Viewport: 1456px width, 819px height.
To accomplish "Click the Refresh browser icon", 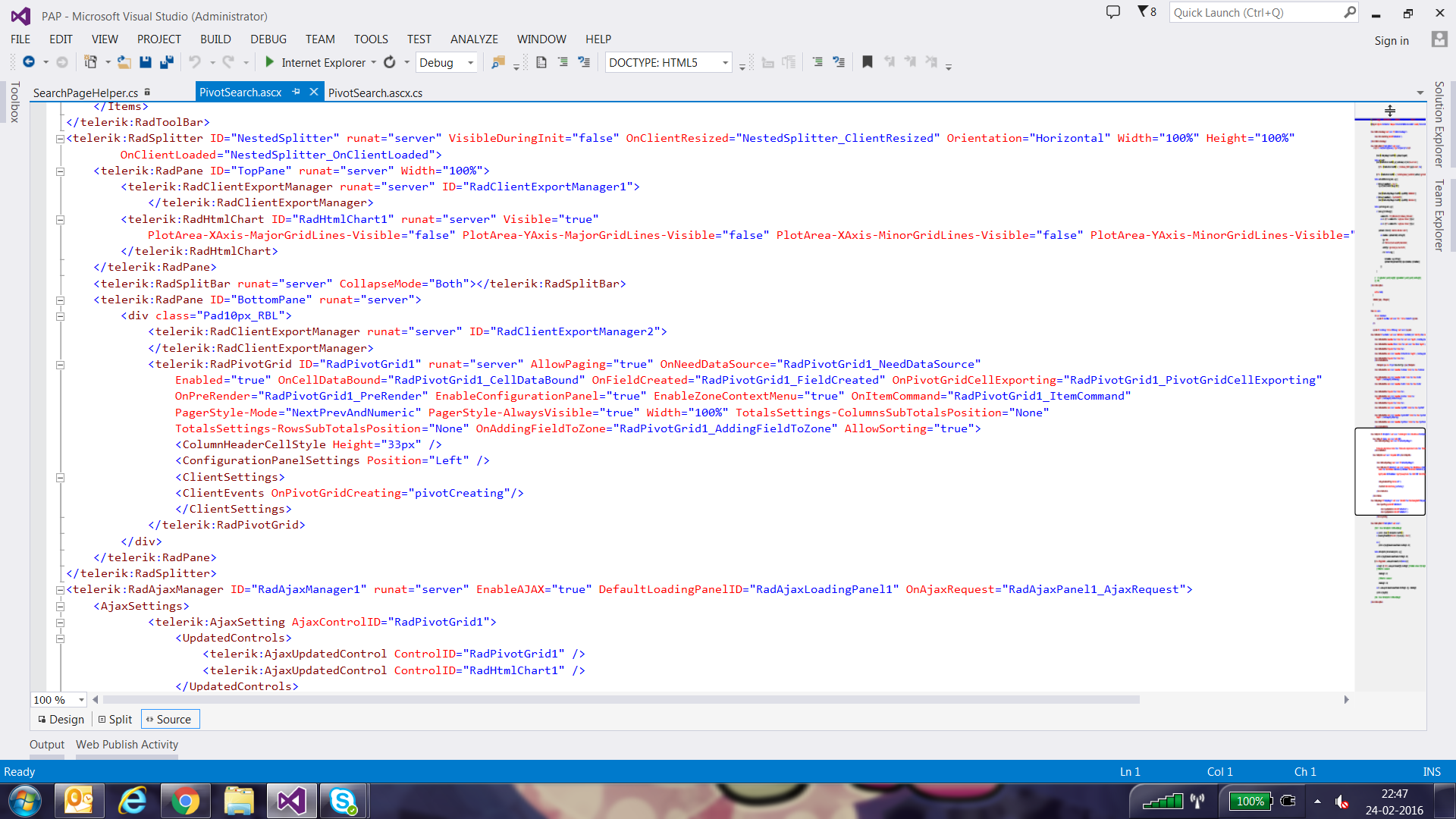I will tap(390, 62).
